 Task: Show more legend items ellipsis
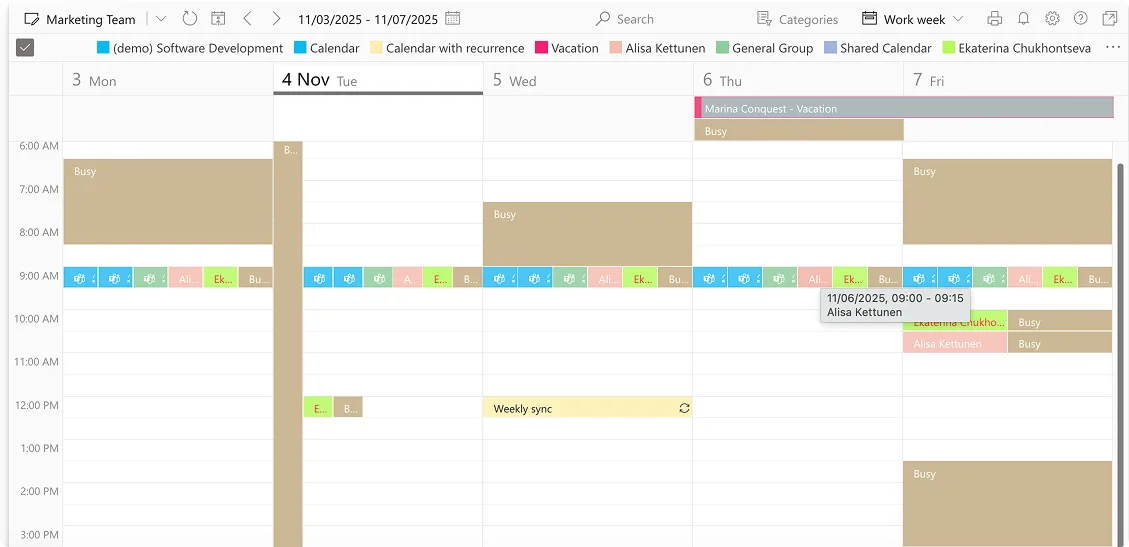1112,48
